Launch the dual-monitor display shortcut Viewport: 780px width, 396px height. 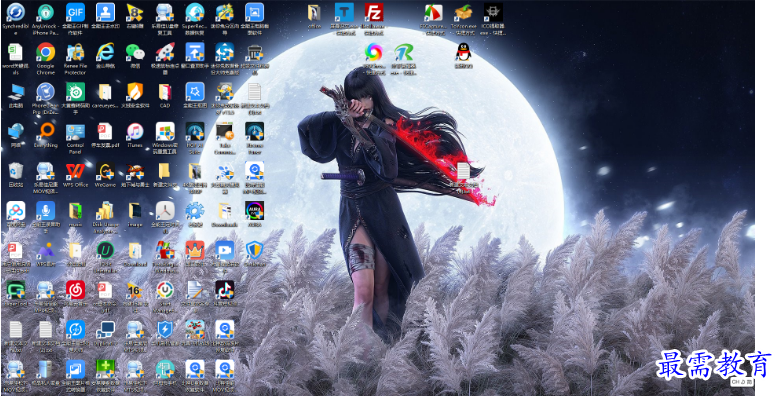pos(105,330)
